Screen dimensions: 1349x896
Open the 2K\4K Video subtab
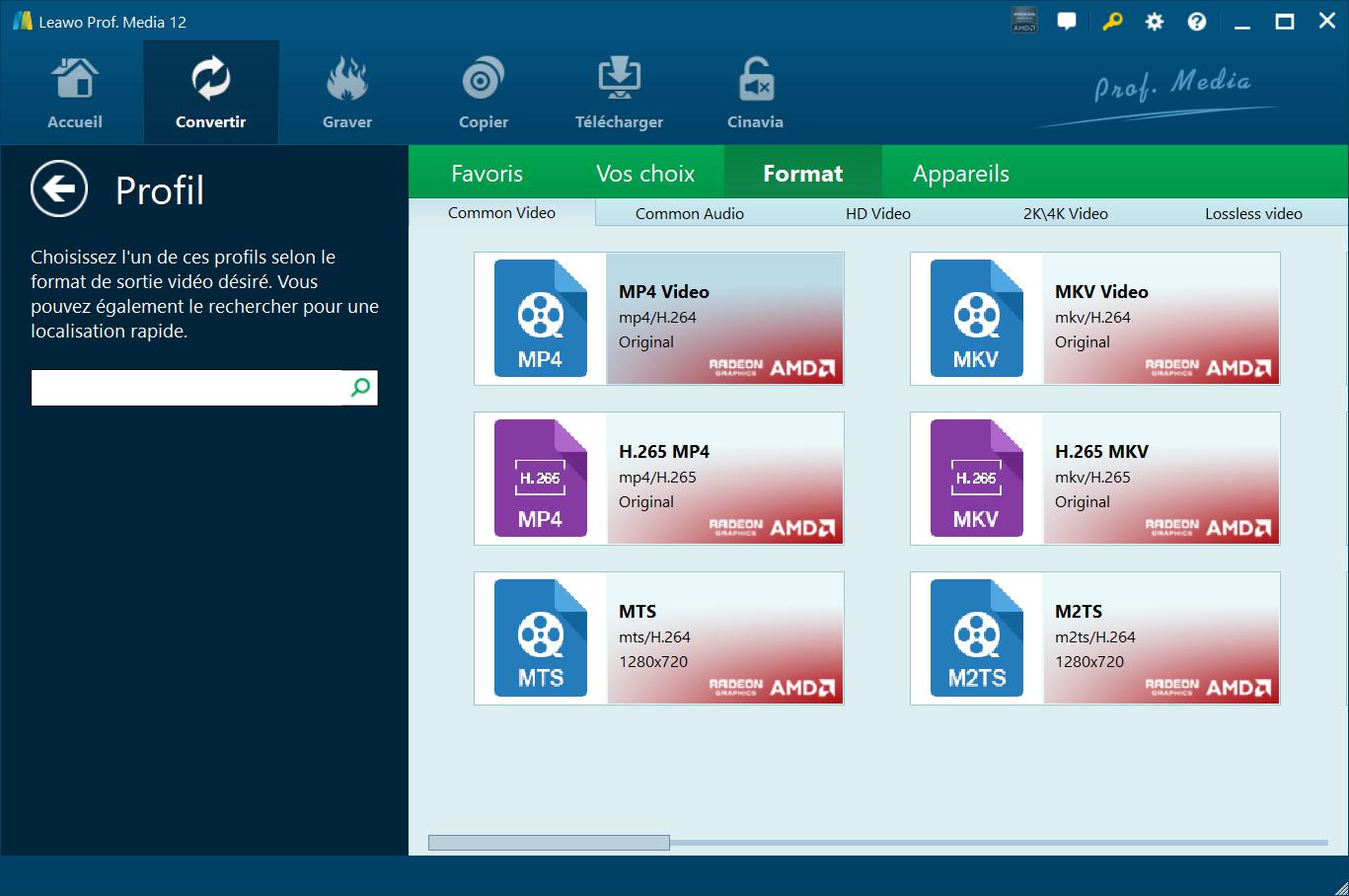1065,213
